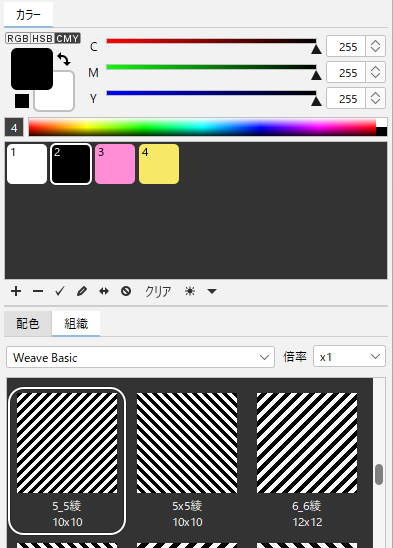Open the 組織 tab
The height and width of the screenshot is (548, 393).
(76, 324)
